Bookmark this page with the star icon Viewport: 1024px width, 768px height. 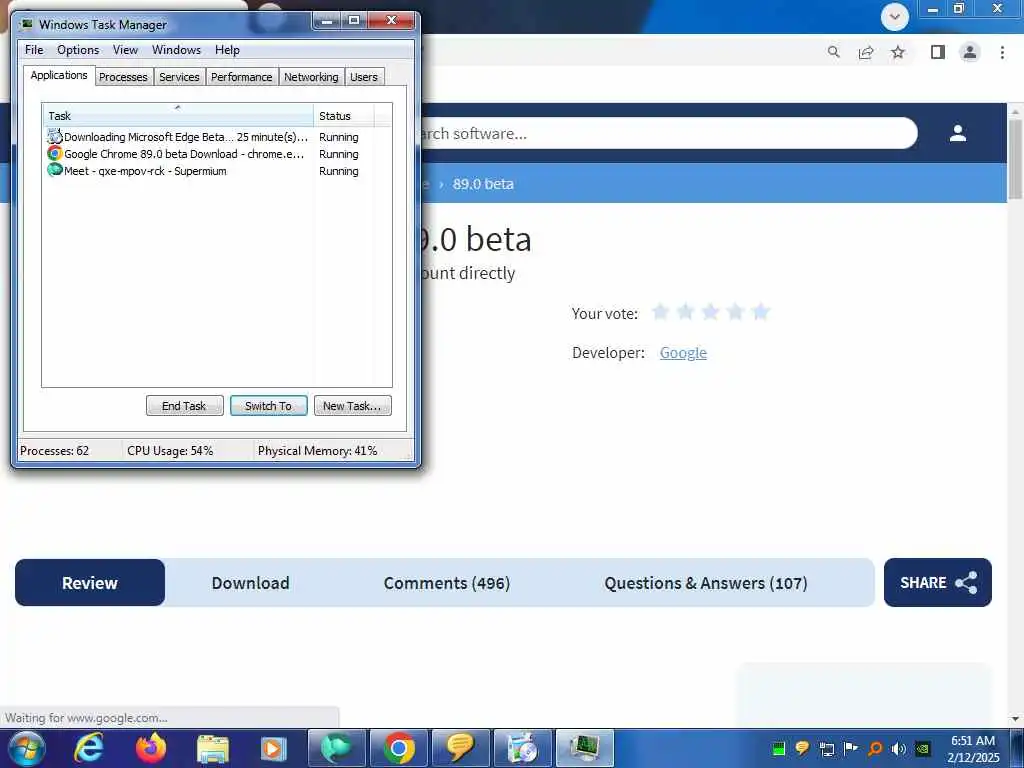tap(898, 52)
